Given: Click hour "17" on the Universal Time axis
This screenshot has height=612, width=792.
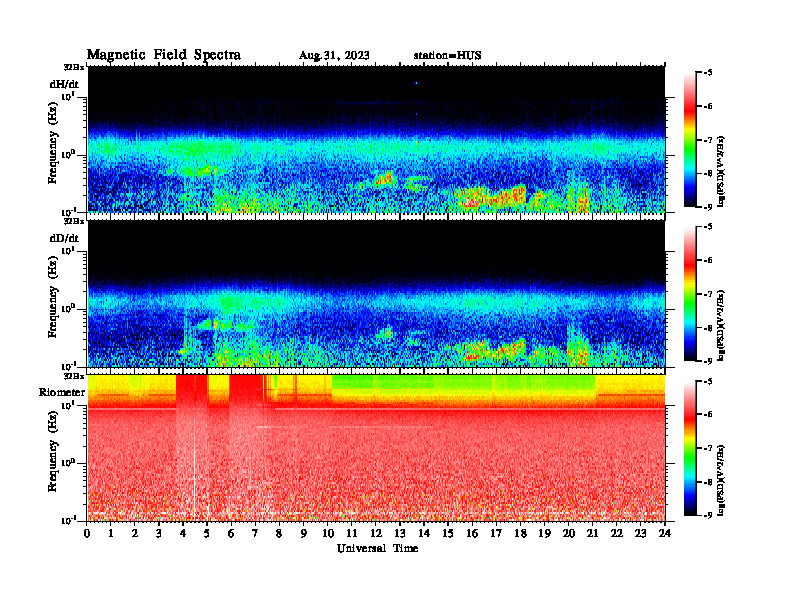Looking at the screenshot, I should pyautogui.click(x=496, y=533).
